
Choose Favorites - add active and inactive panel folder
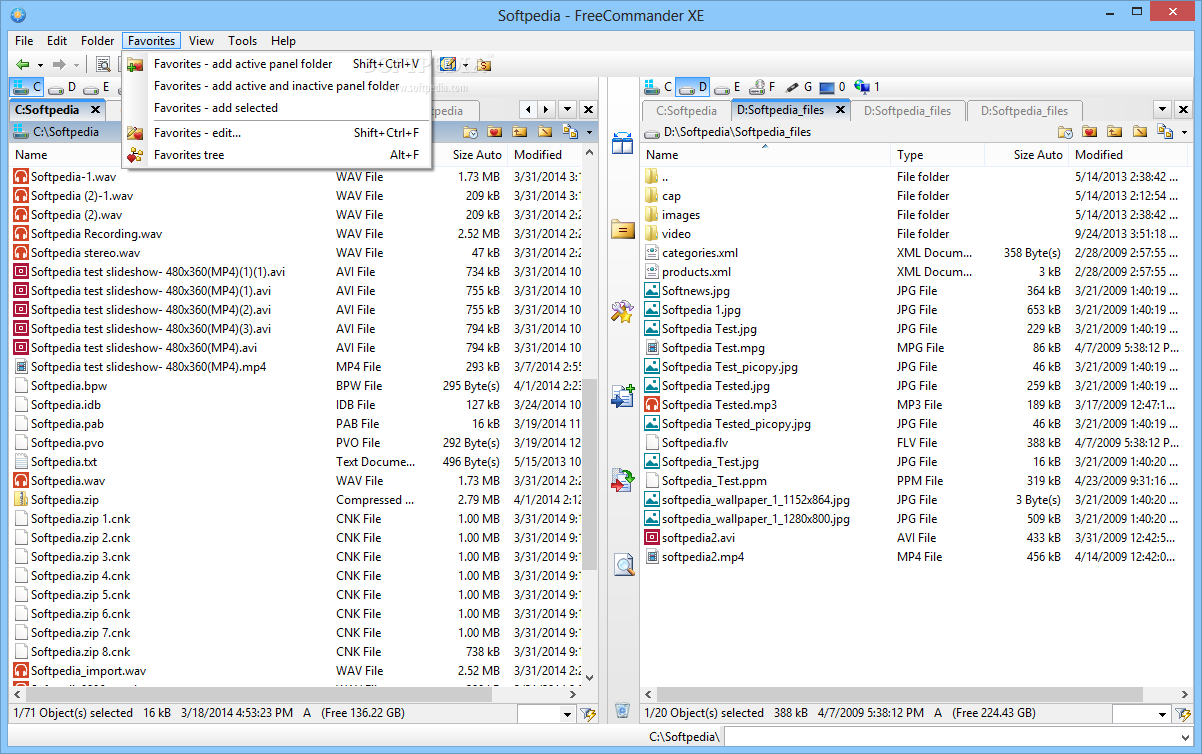pos(276,86)
